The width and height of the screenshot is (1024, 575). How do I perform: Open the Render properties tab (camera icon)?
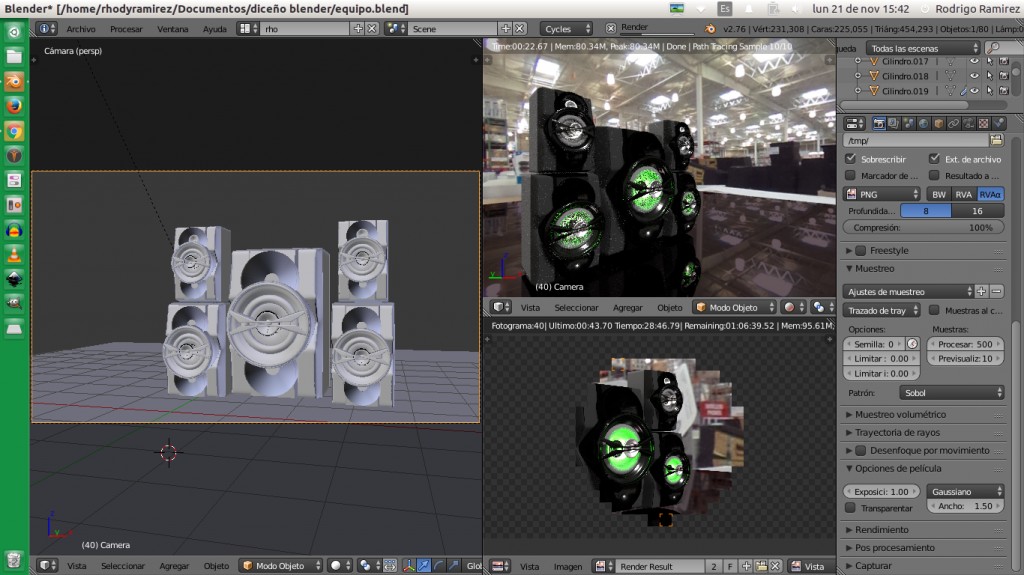pos(879,123)
